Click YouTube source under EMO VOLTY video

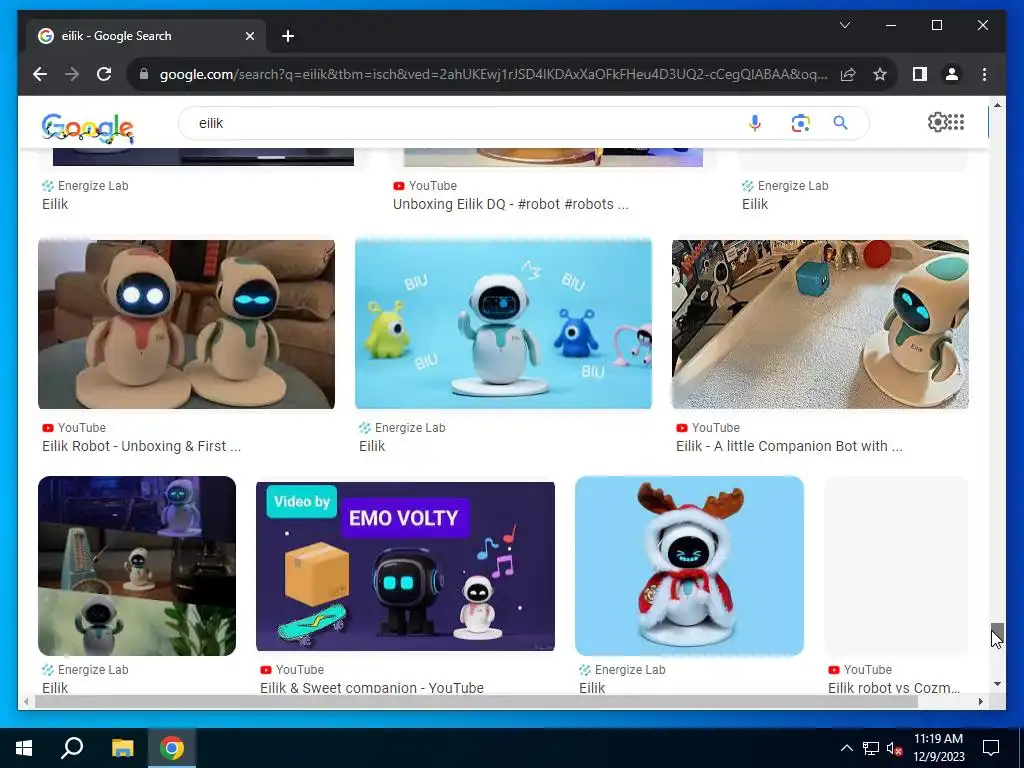pos(292,669)
